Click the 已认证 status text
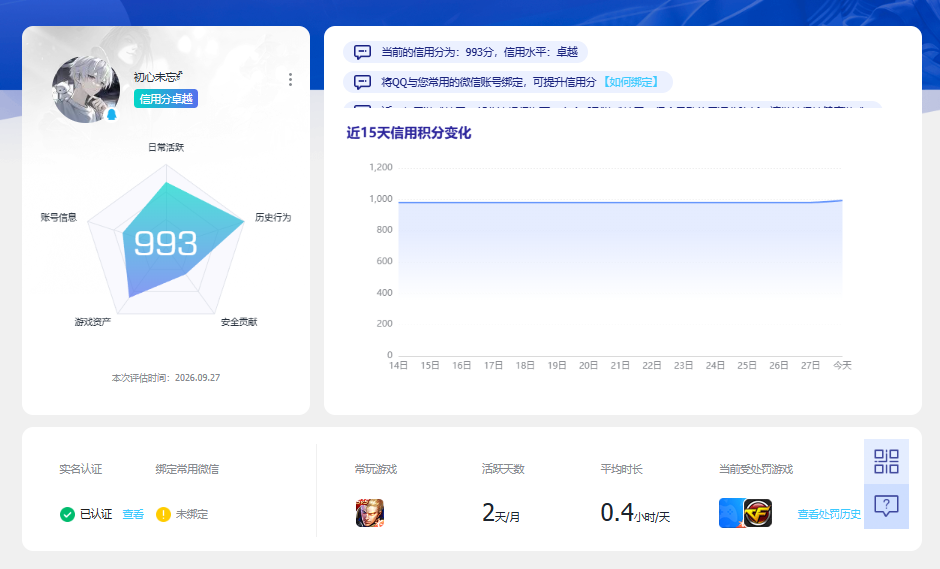The image size is (940, 569). 96,514
